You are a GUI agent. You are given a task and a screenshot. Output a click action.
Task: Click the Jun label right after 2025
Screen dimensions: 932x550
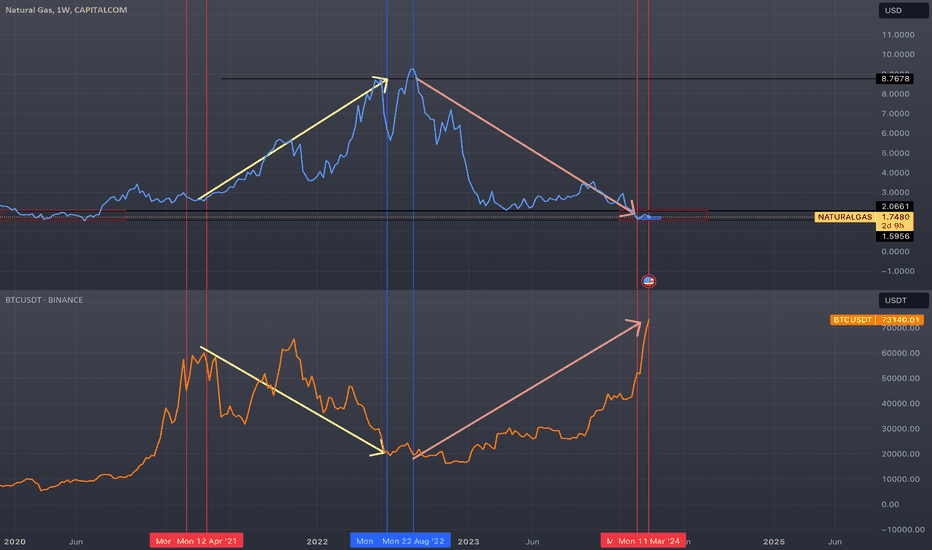coord(835,542)
